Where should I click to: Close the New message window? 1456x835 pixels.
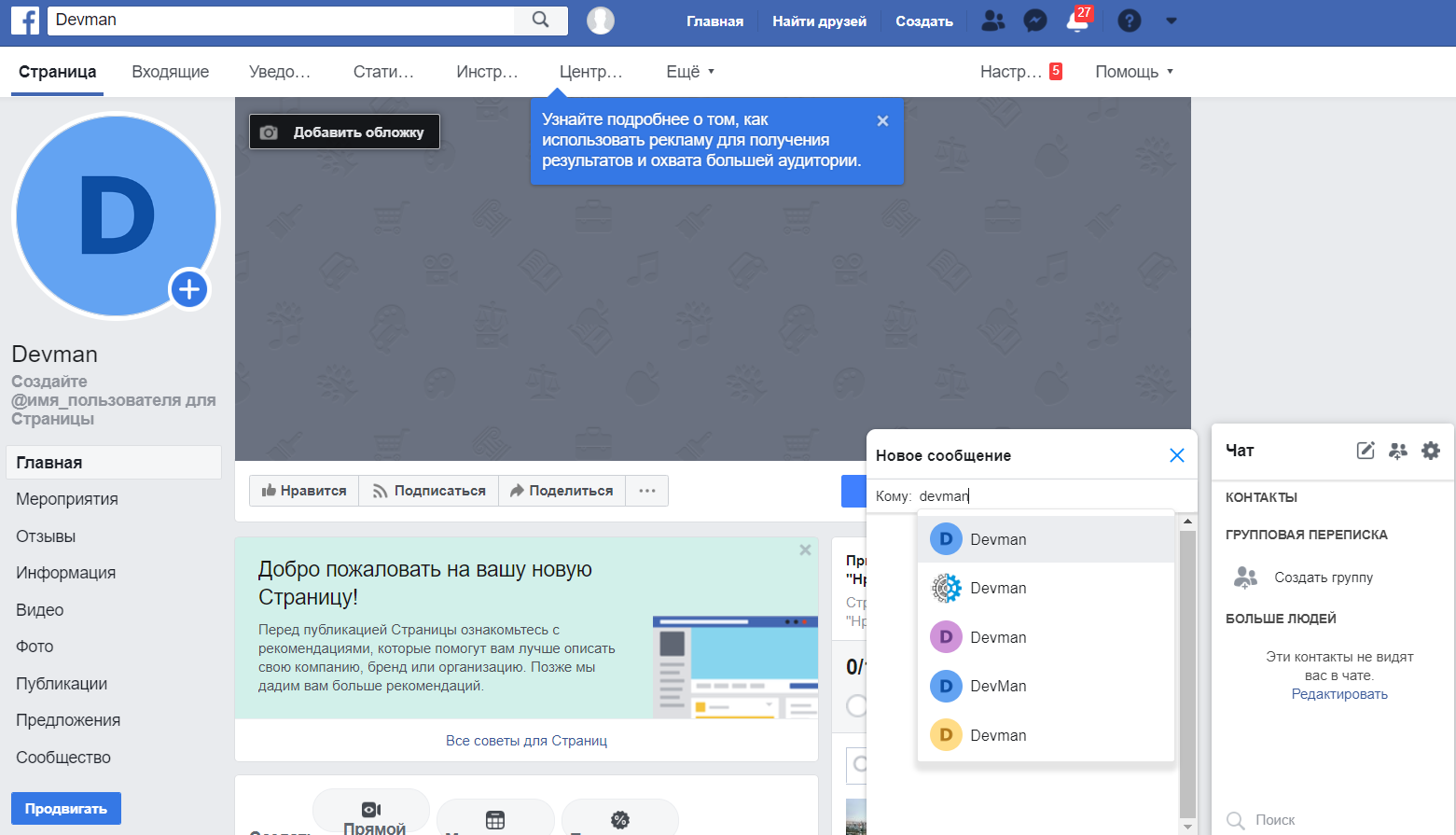click(1177, 455)
